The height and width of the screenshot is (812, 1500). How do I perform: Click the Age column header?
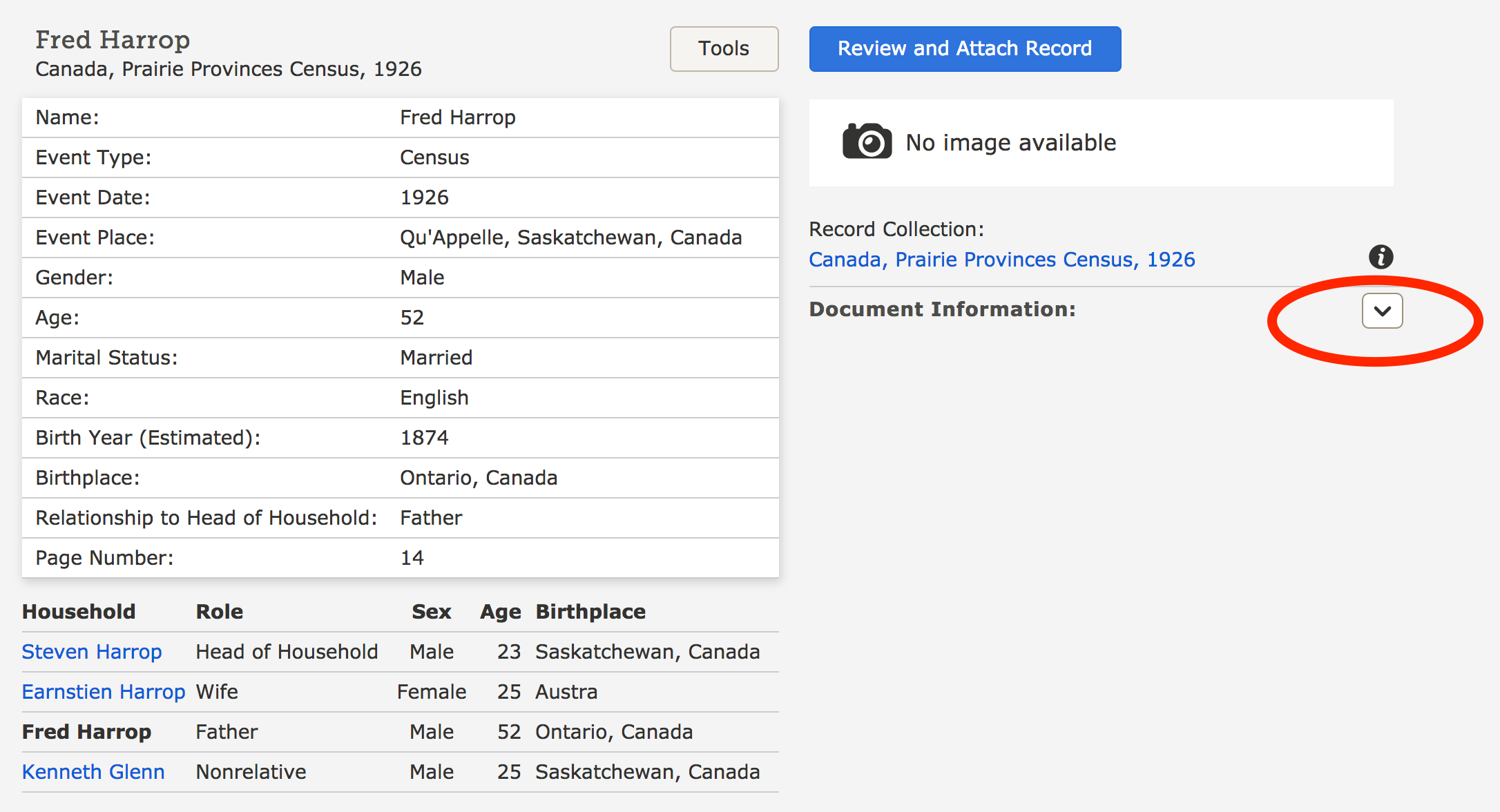[501, 612]
